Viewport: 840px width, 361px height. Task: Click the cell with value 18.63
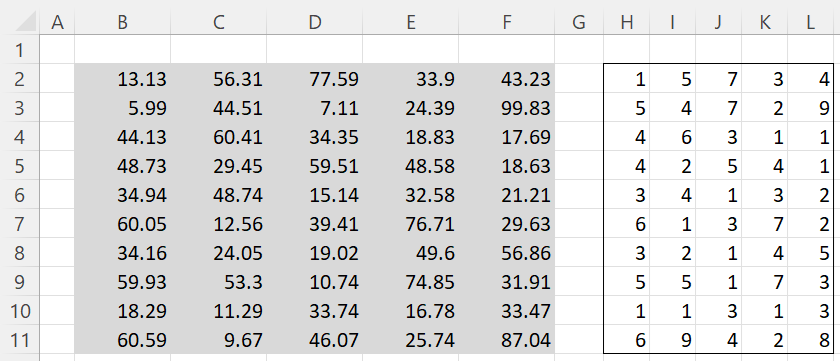click(507, 166)
